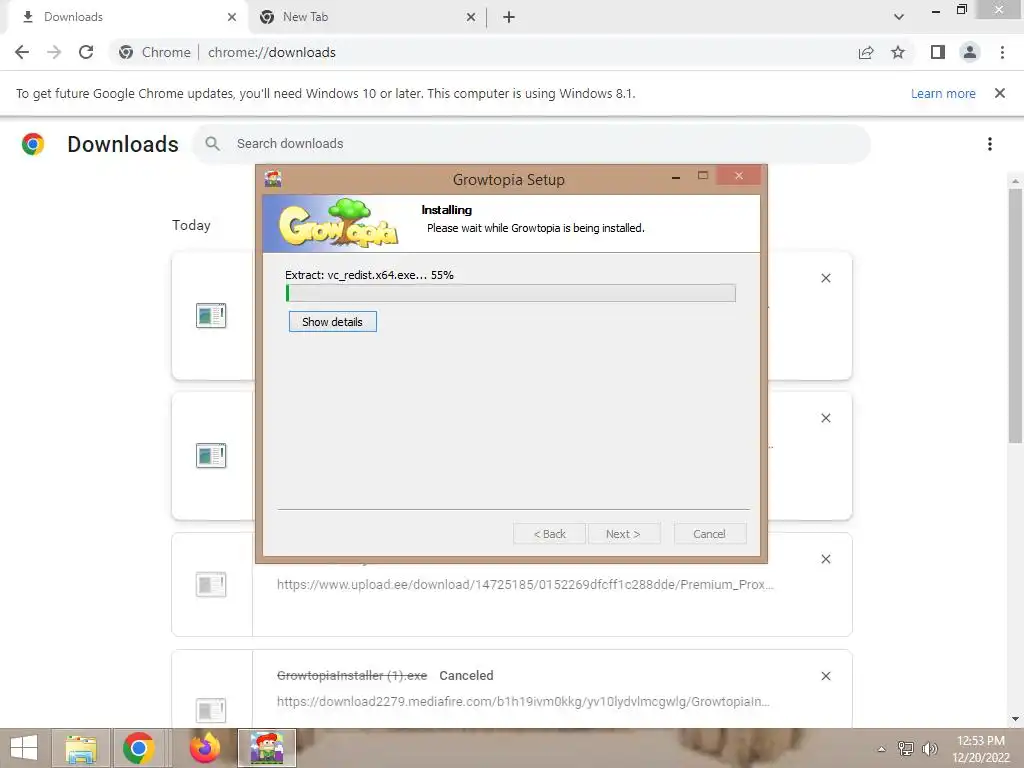Focus the Search downloads field

tap(532, 144)
